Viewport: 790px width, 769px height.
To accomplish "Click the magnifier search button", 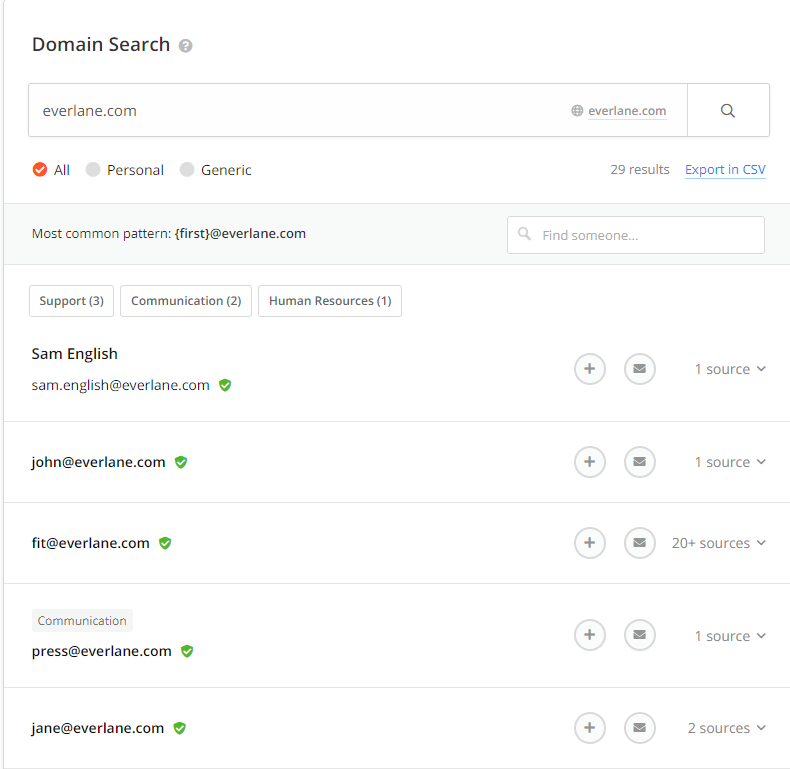I will click(x=728, y=110).
